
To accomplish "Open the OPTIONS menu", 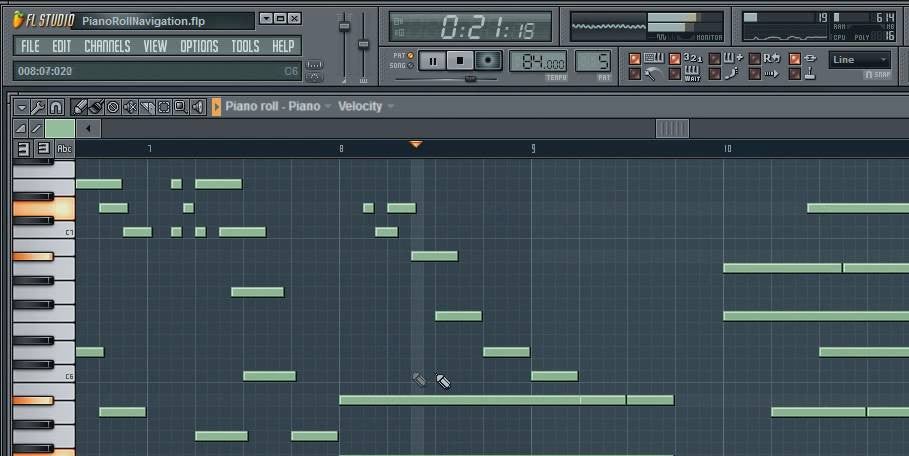I will (x=199, y=46).
